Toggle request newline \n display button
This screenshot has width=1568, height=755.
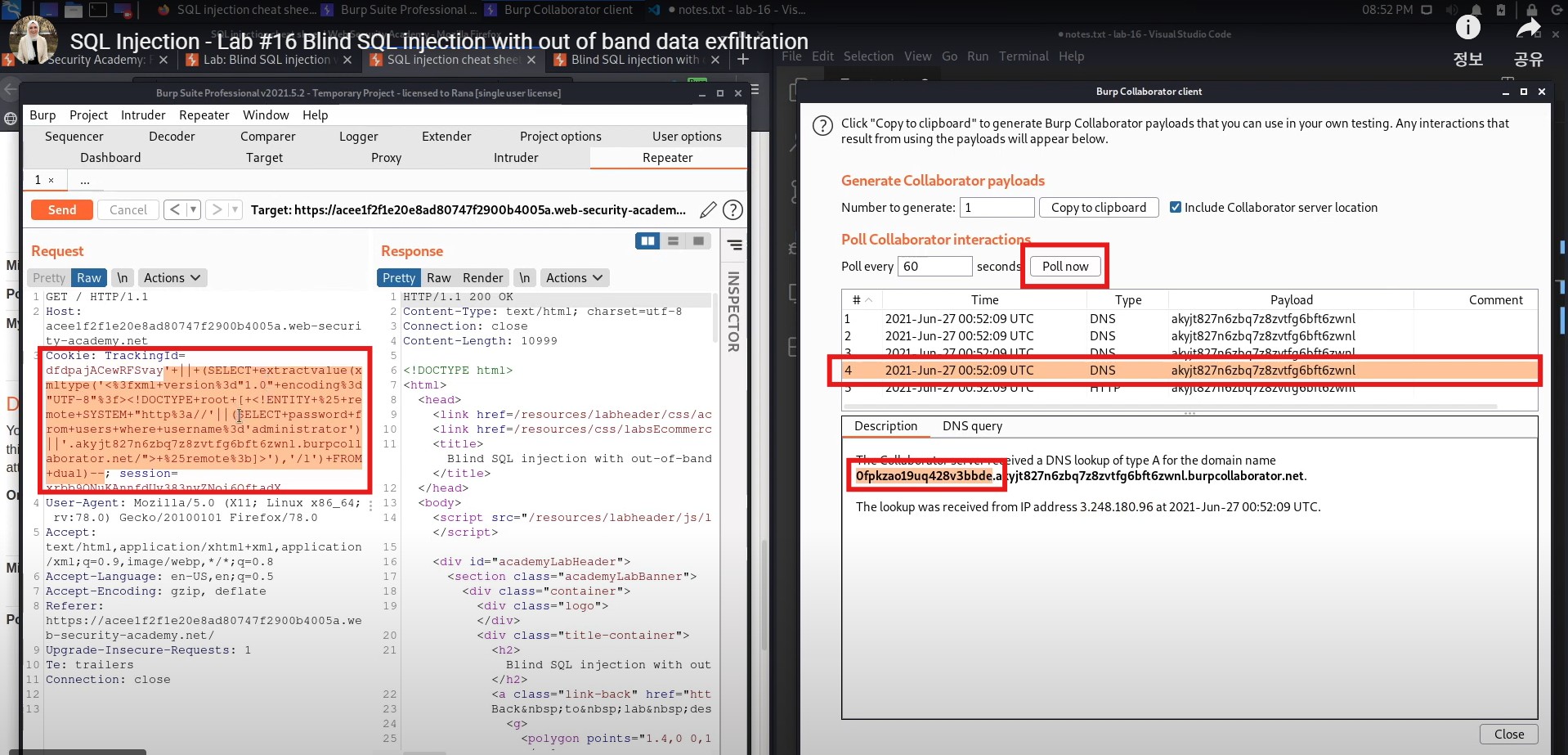point(122,278)
